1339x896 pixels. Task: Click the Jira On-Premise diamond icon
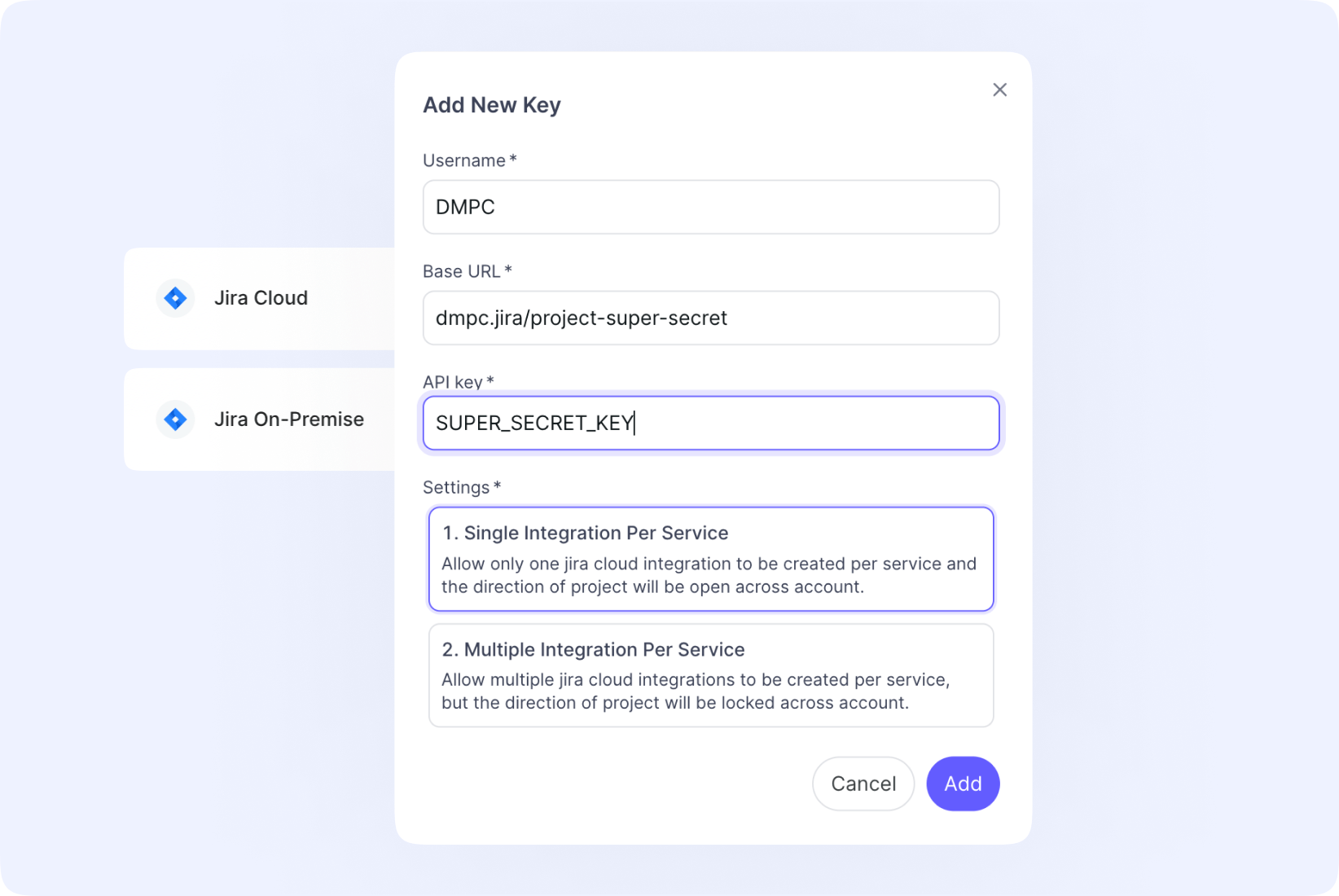175,419
